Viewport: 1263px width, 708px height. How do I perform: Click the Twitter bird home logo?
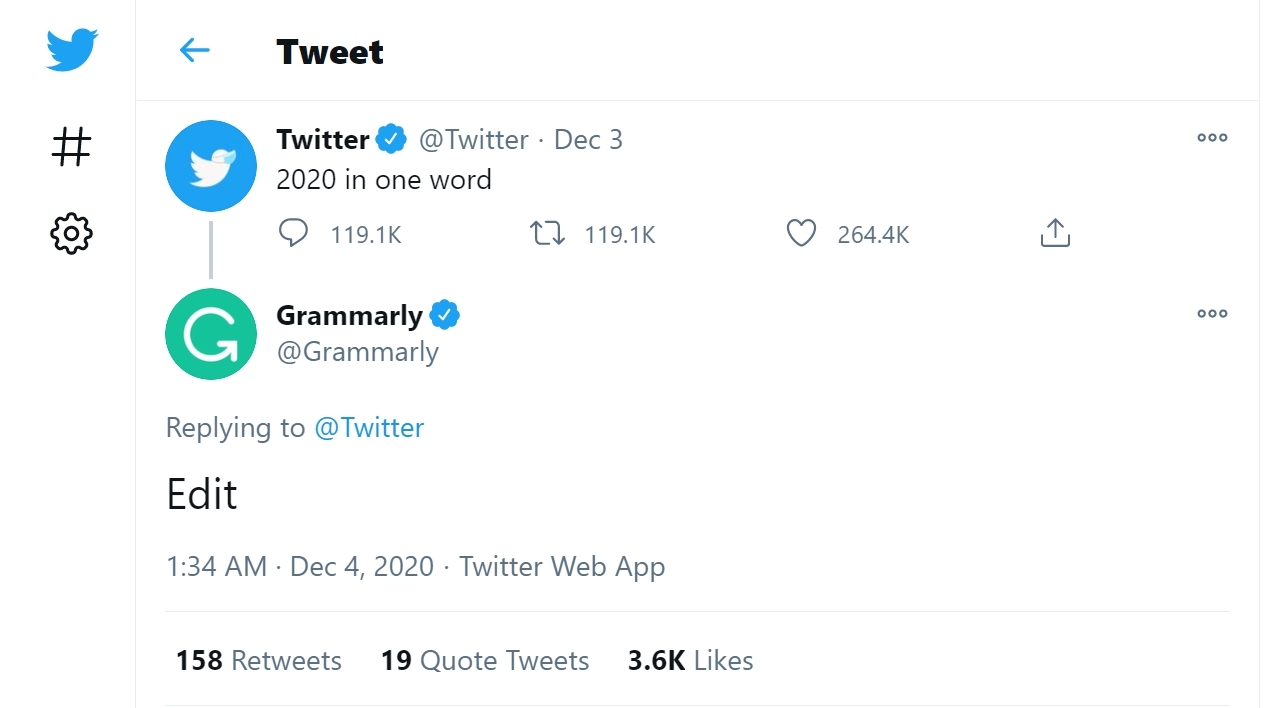click(x=71, y=50)
